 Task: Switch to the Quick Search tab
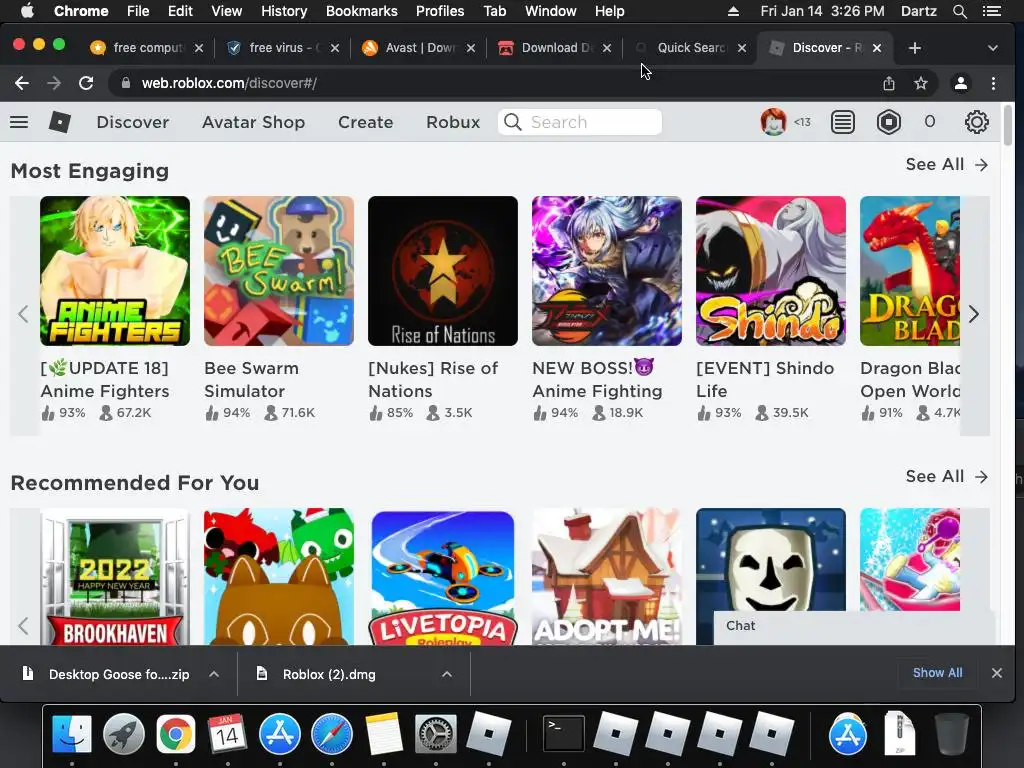coord(689,48)
